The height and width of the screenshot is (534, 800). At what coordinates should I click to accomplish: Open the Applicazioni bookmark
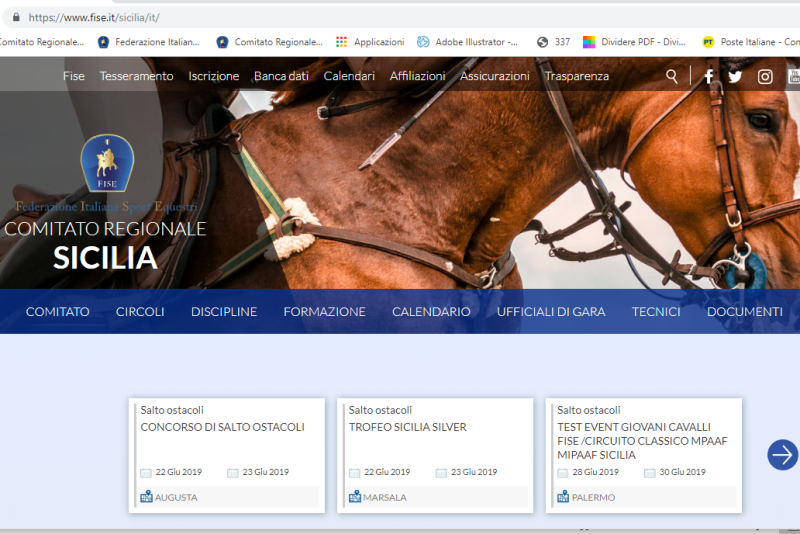[370, 42]
